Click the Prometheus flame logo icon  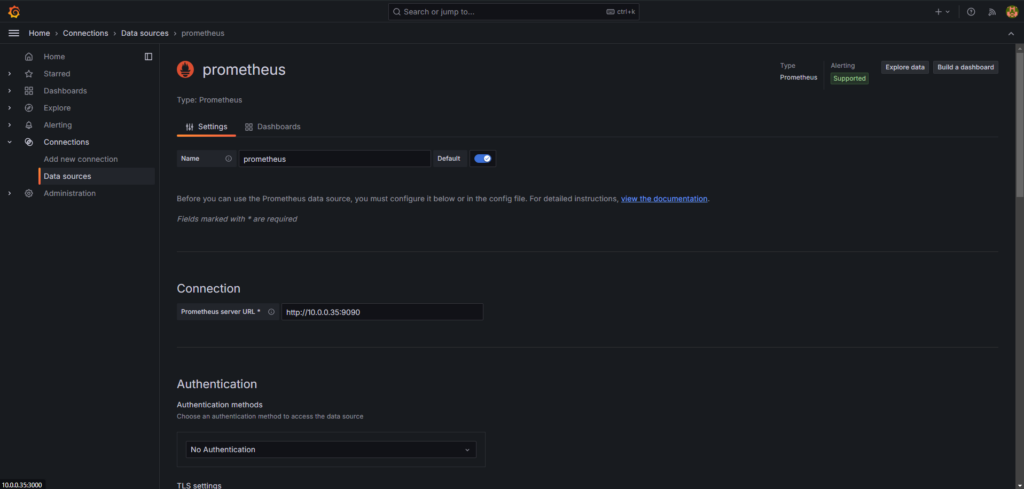(186, 70)
